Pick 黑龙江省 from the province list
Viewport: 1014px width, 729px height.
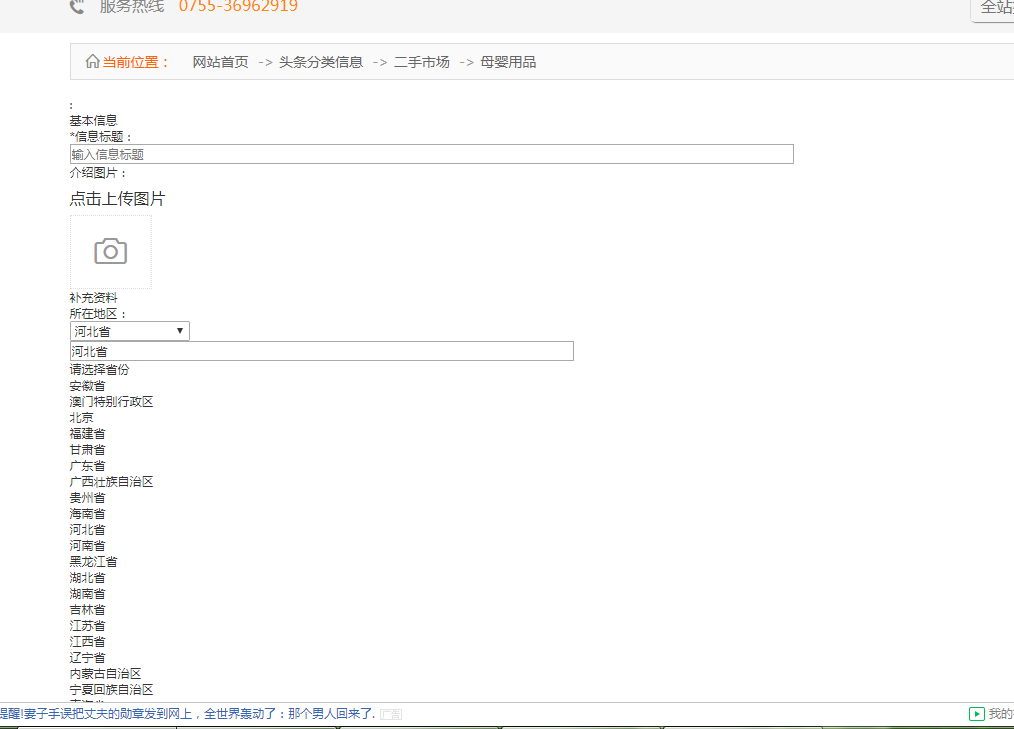click(x=93, y=562)
